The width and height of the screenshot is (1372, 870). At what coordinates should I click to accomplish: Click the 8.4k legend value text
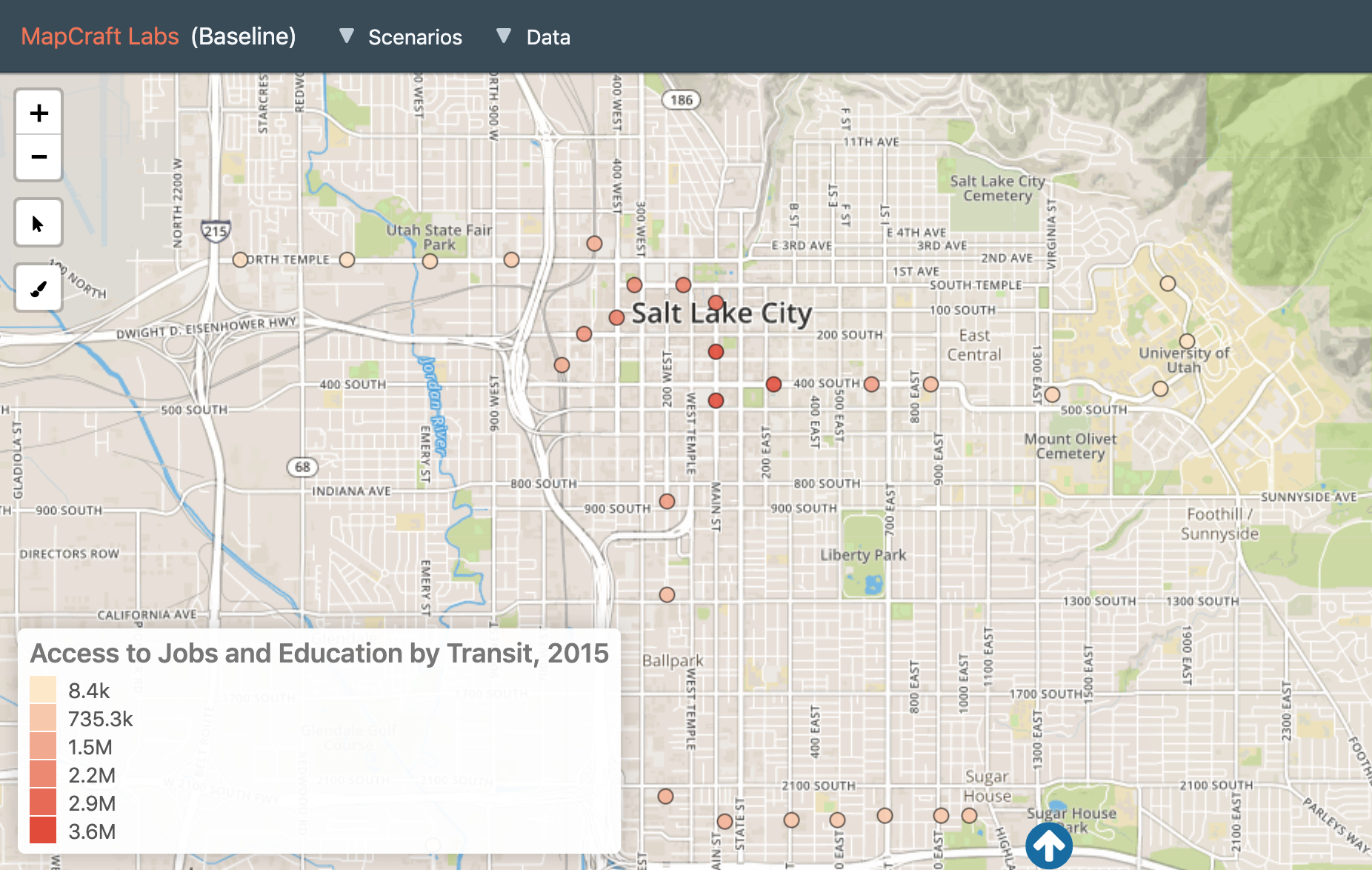click(x=89, y=691)
